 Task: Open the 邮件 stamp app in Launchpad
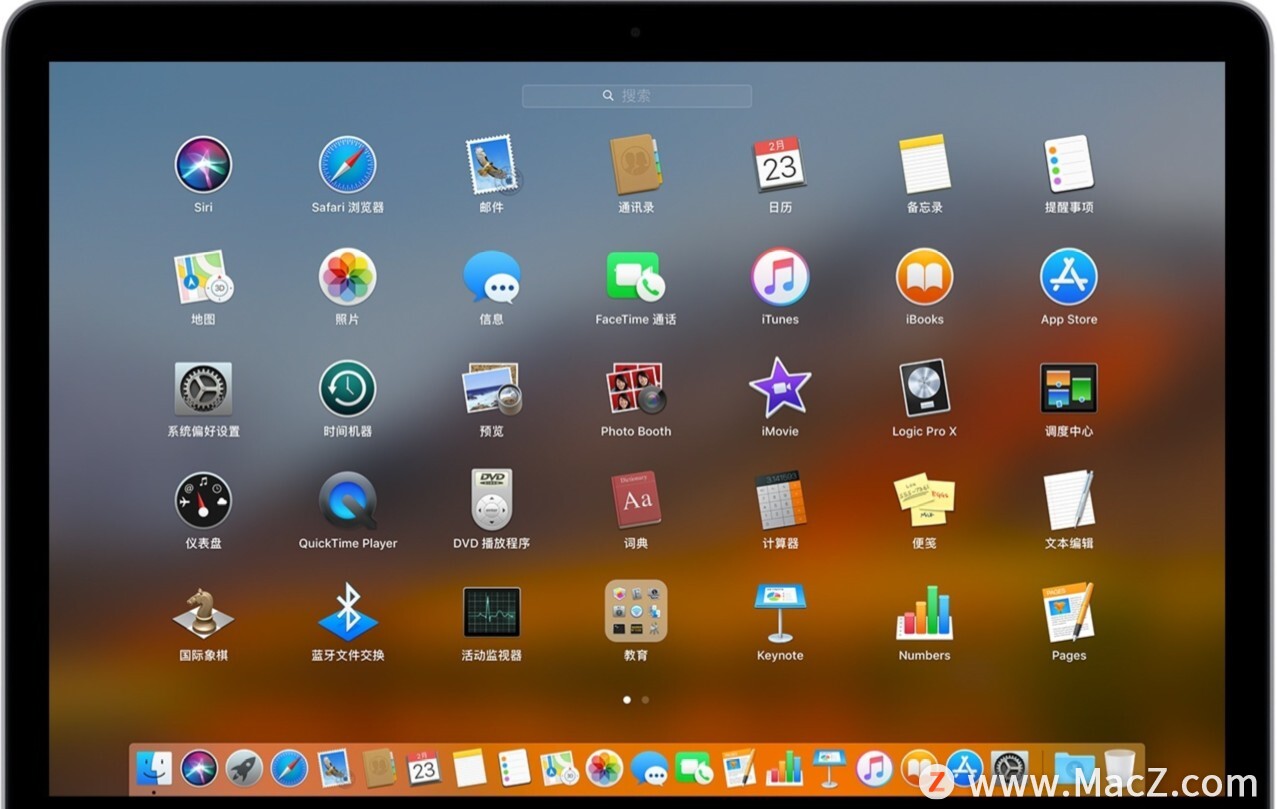pos(491,165)
